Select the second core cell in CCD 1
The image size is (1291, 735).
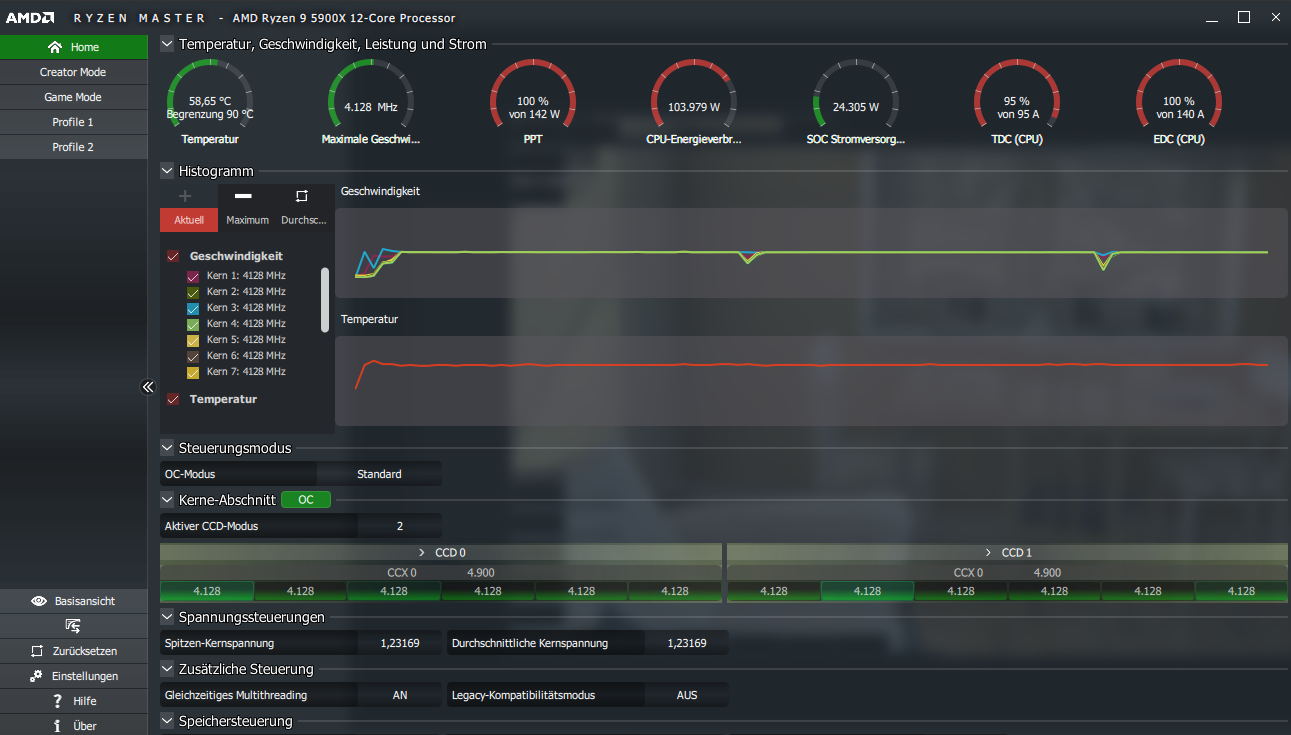(867, 591)
